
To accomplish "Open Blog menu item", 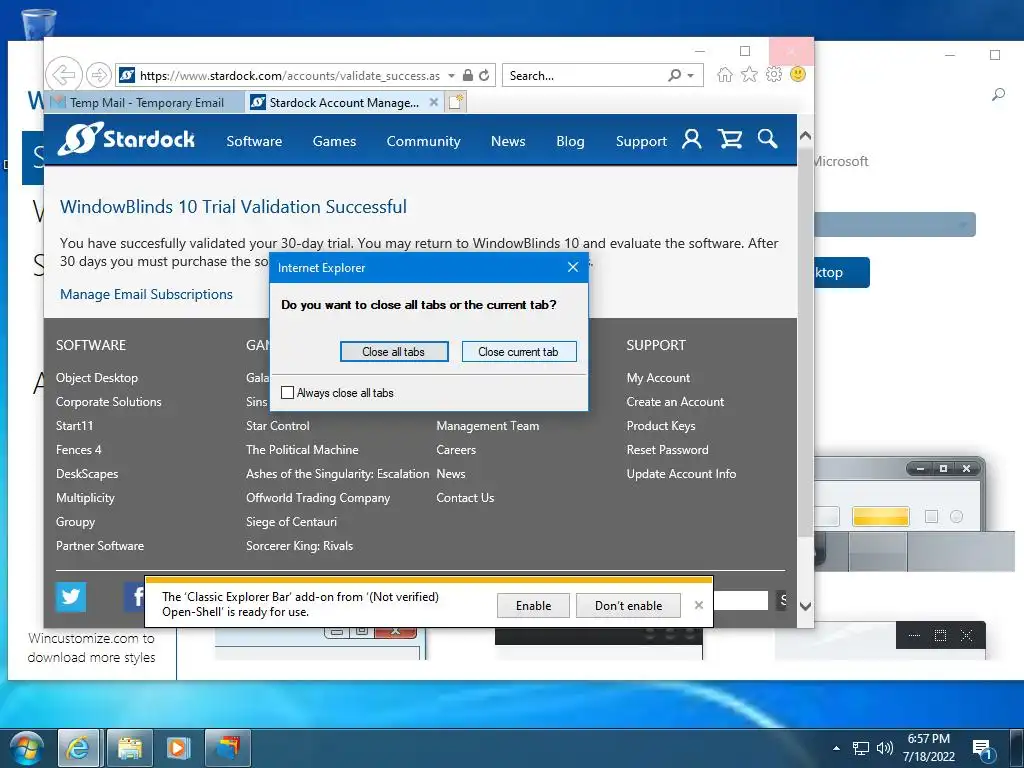I will coord(570,141).
